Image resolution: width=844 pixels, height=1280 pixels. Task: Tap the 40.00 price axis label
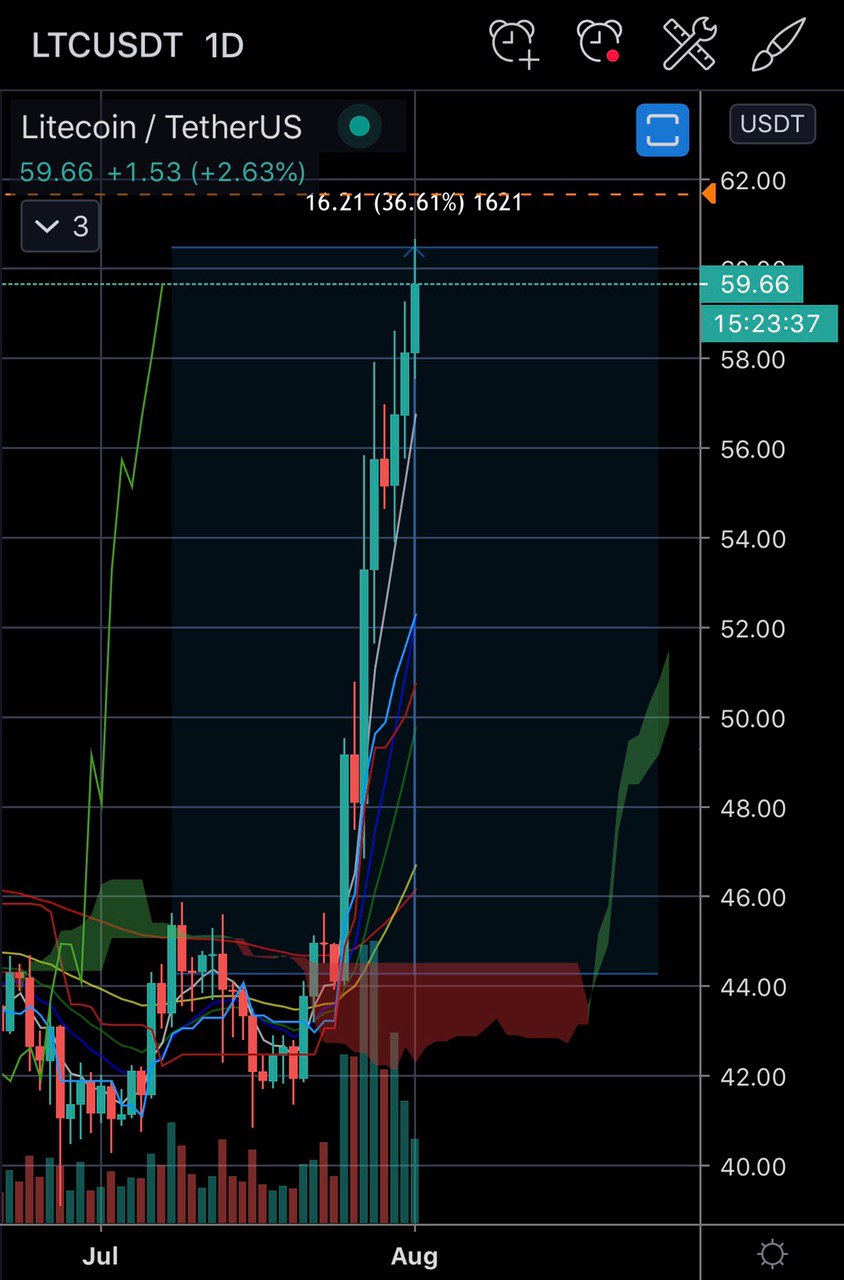tap(753, 1166)
